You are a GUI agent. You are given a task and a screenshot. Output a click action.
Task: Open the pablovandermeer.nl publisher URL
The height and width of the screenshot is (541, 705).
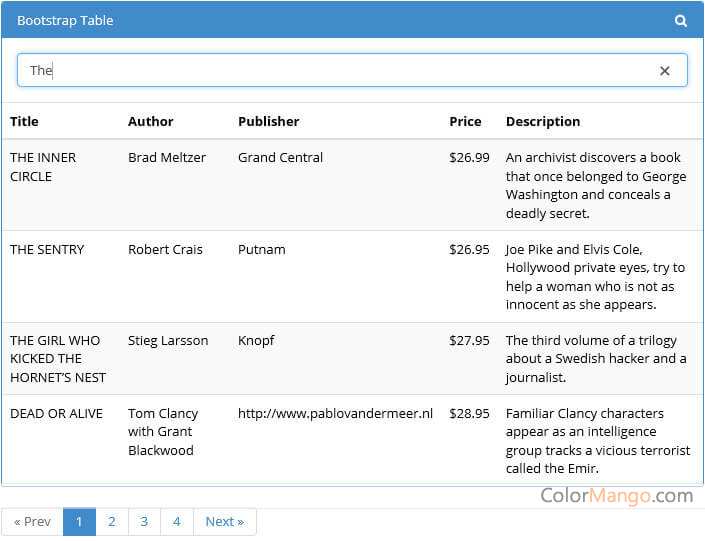(x=335, y=413)
